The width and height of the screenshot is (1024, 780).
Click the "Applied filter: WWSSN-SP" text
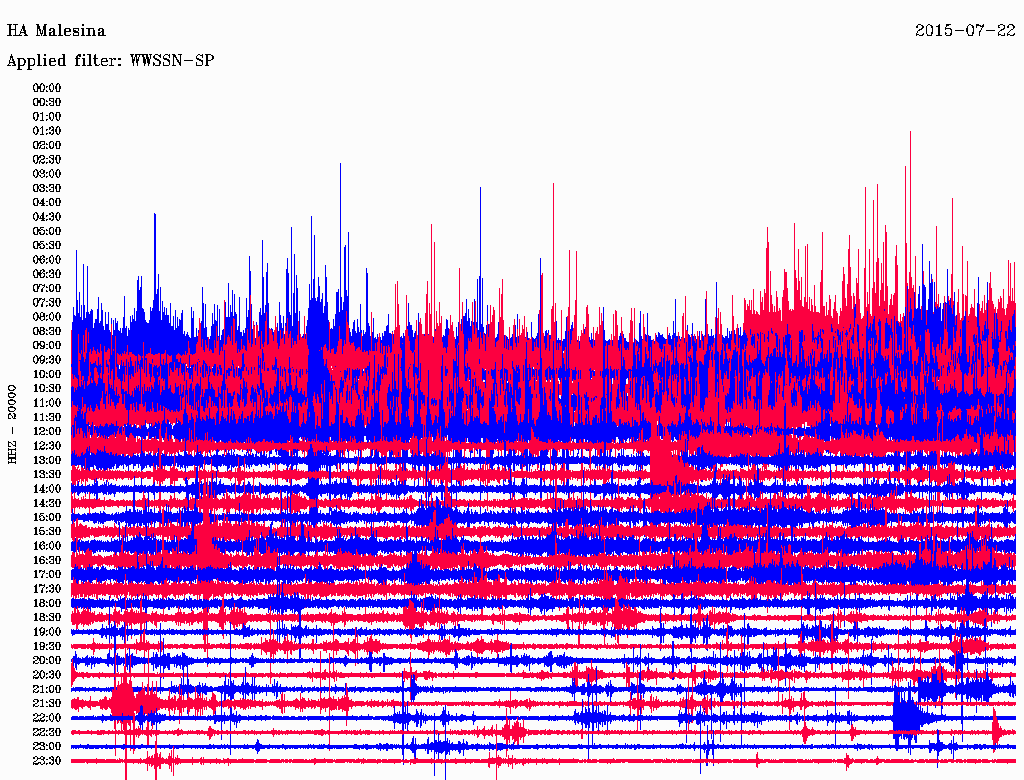pyautogui.click(x=110, y=61)
